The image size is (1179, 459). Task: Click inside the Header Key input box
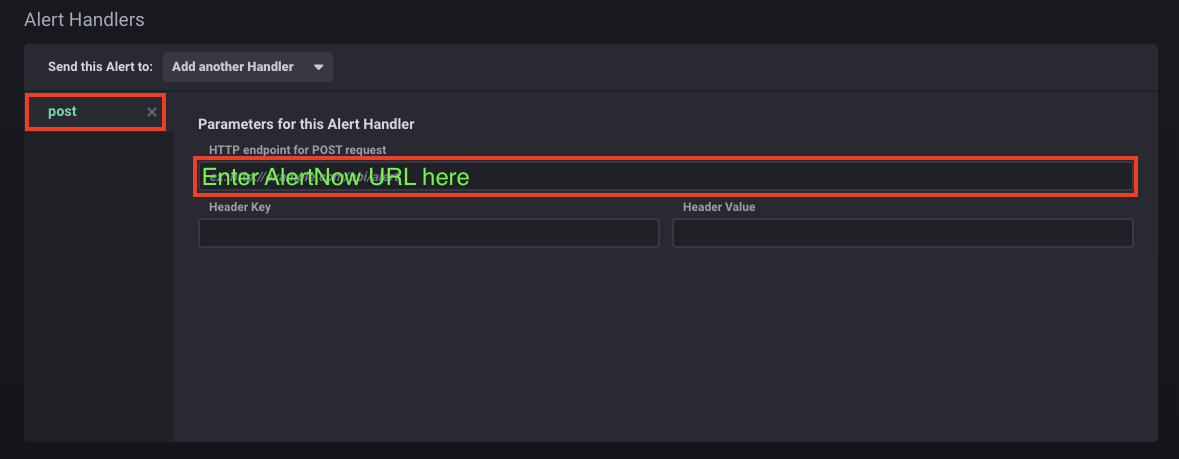(428, 233)
